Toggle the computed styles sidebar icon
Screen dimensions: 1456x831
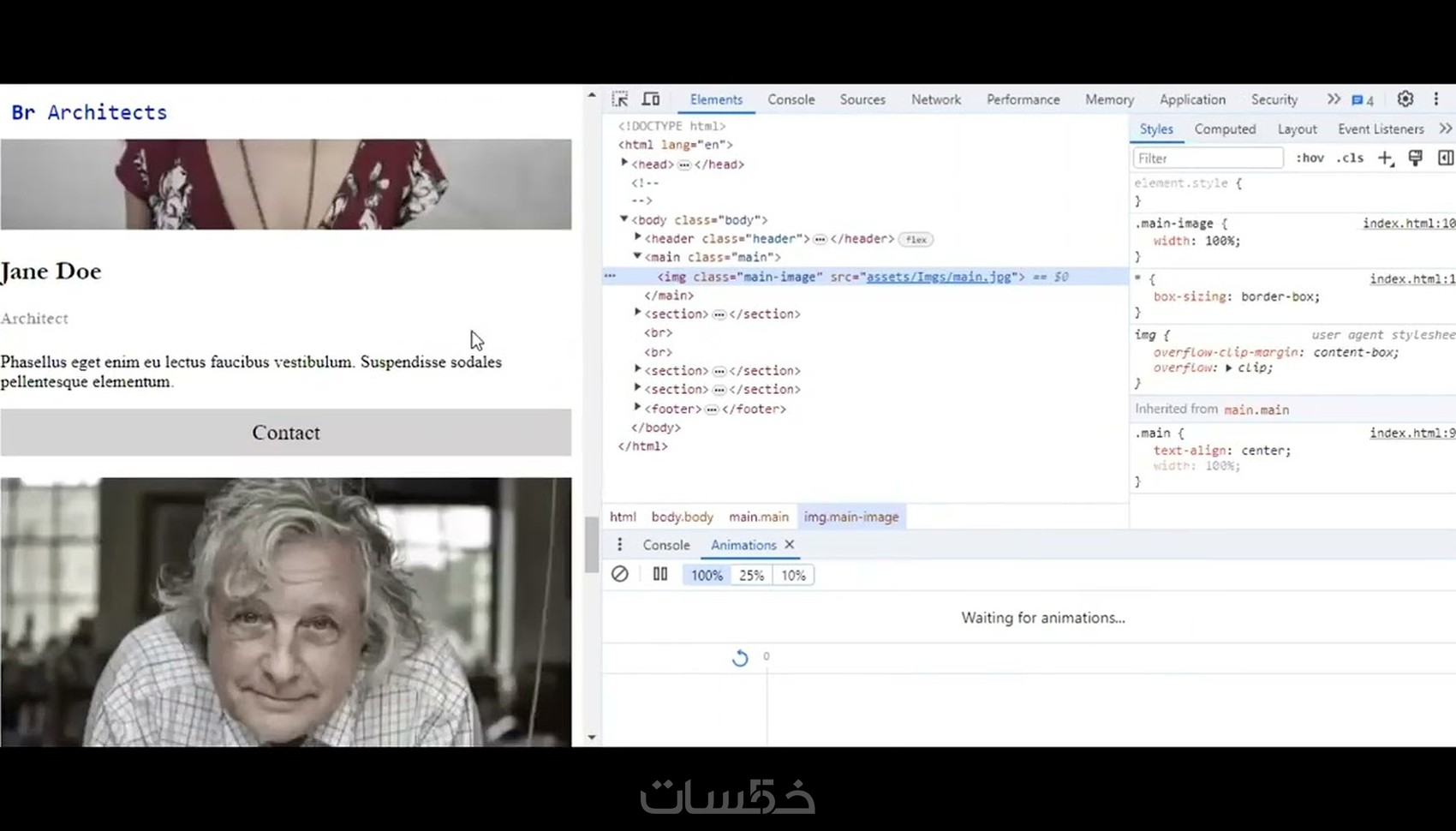tap(1446, 158)
